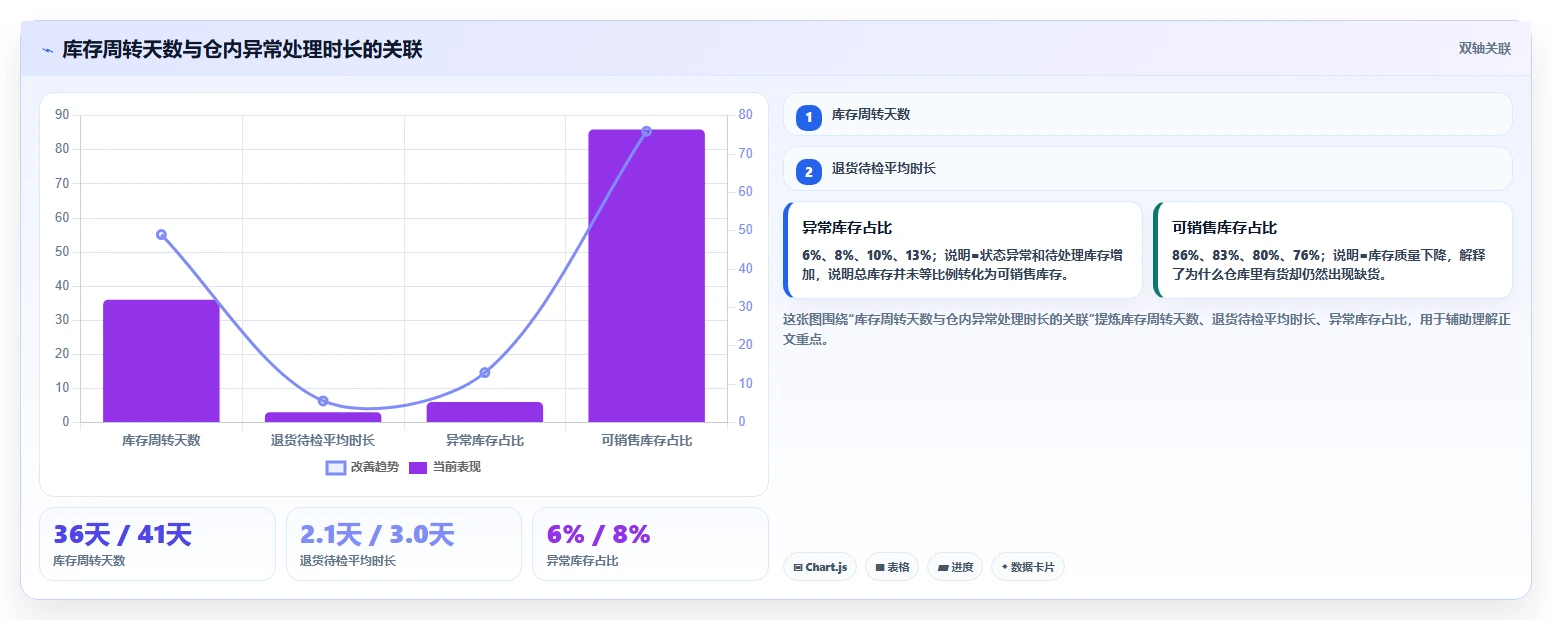Select the 库存周转天数 row numbered 1
Screen dimensions: 1552x620
(1147, 114)
